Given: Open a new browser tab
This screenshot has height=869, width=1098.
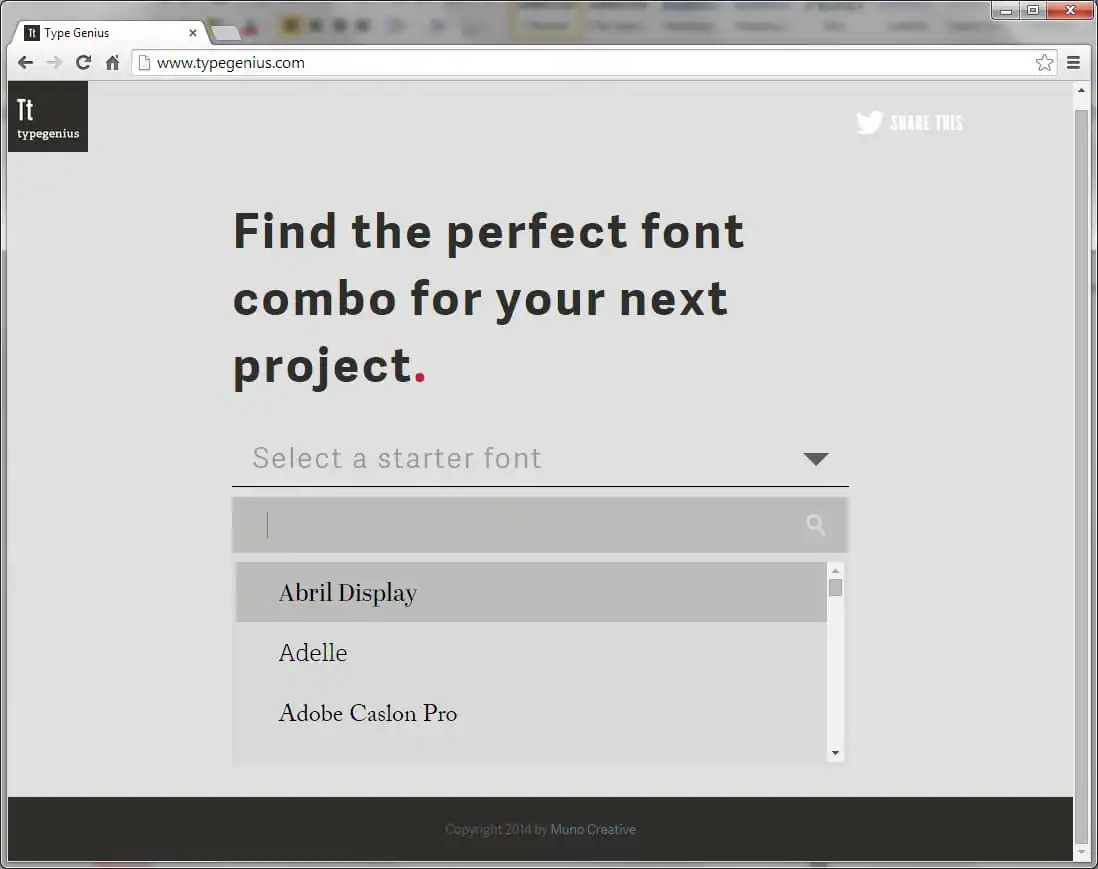Looking at the screenshot, I should [225, 33].
